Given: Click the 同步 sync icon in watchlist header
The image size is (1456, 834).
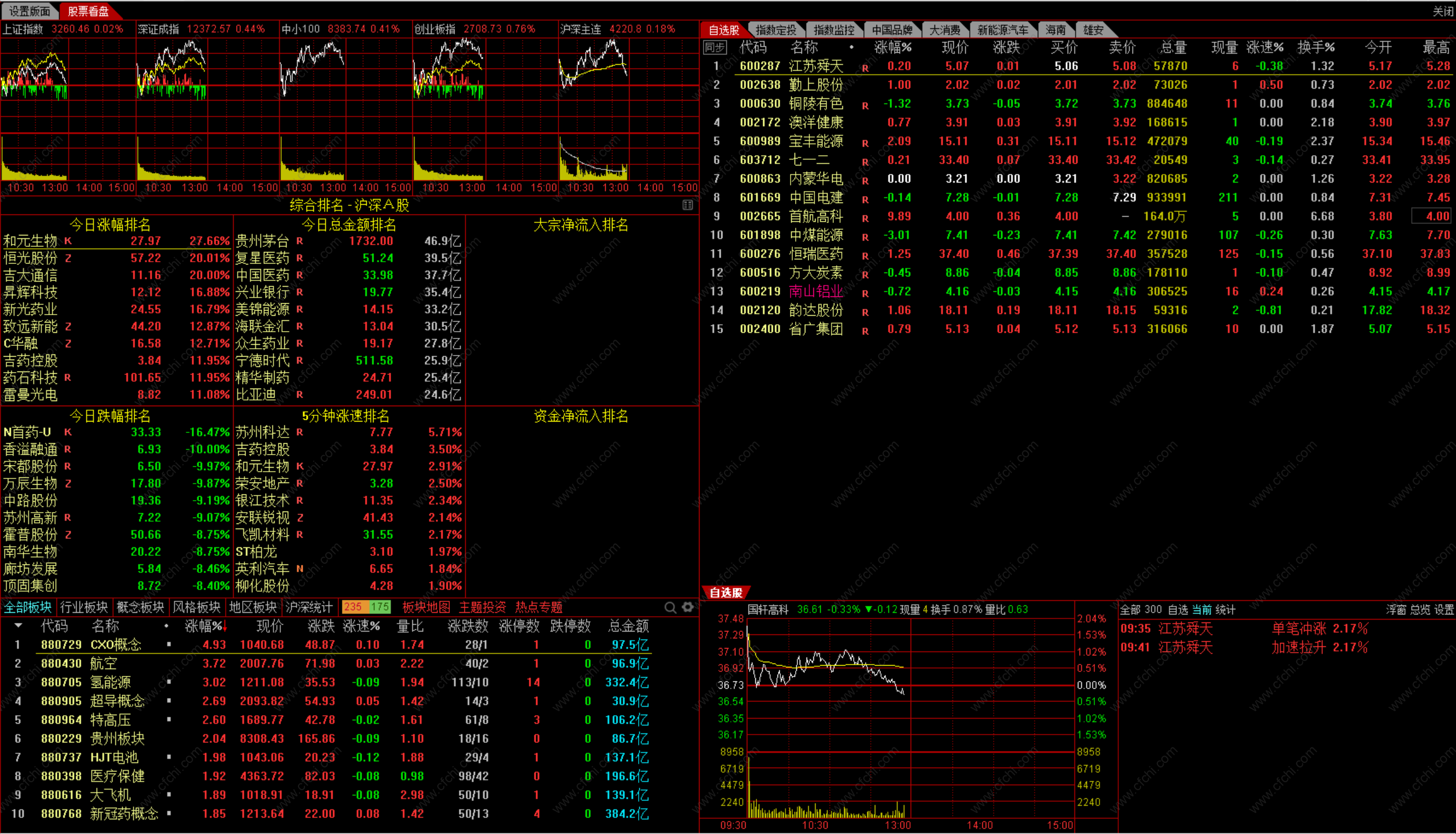Looking at the screenshot, I should pos(714,48).
